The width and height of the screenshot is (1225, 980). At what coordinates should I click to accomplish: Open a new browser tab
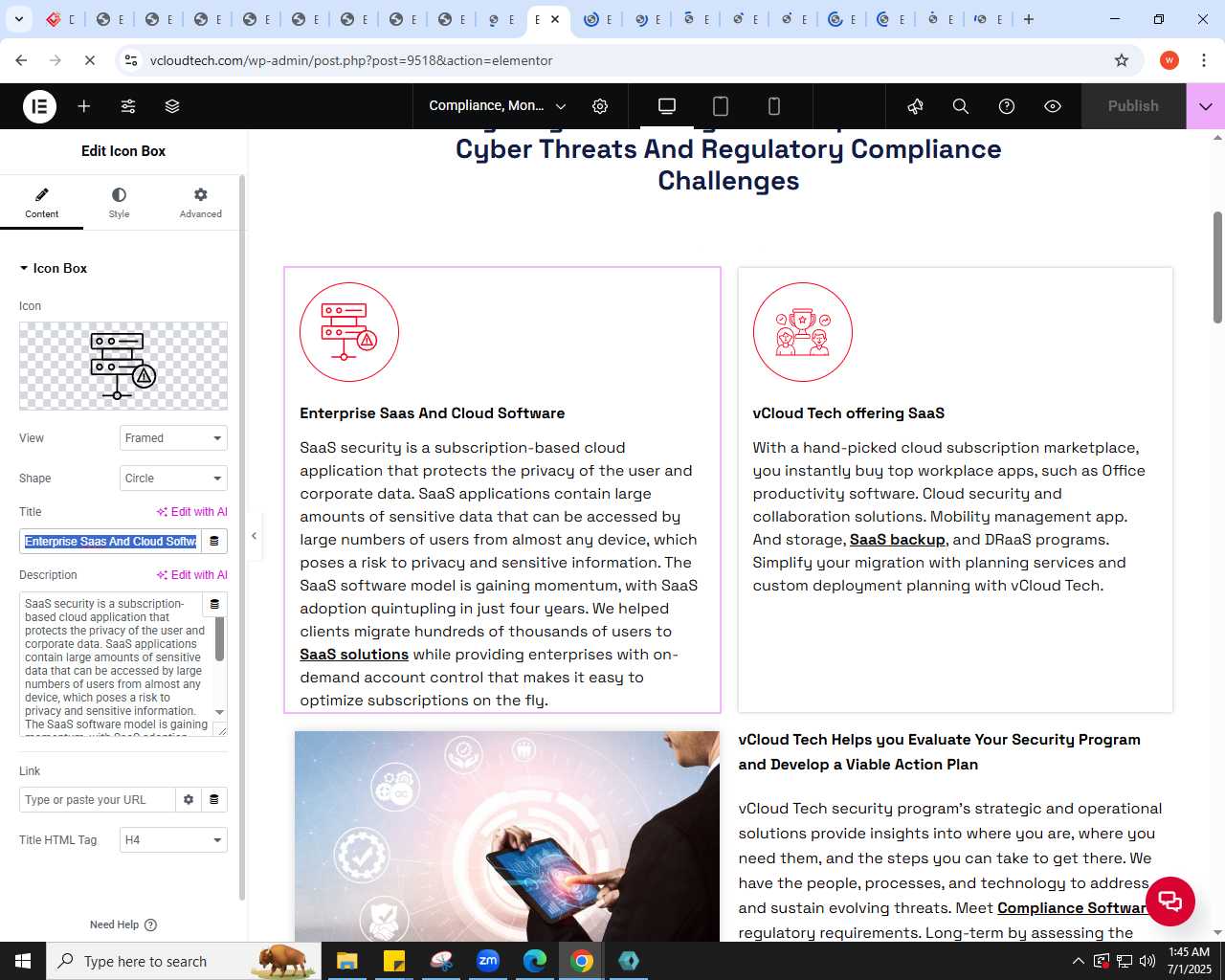click(1029, 19)
